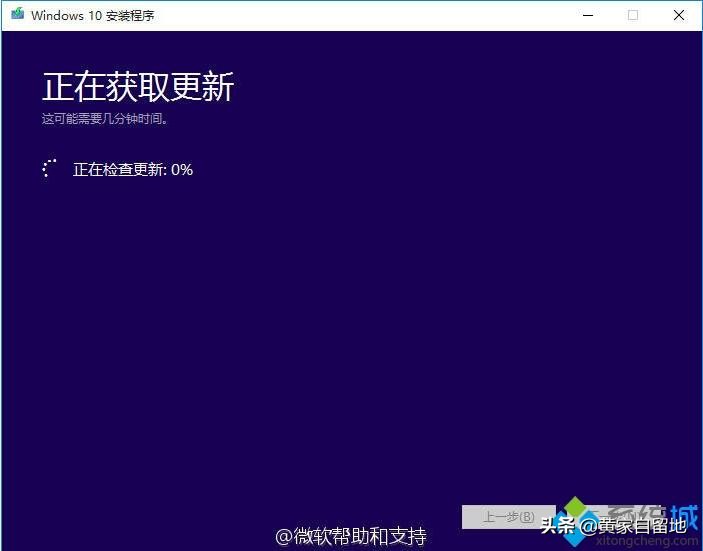Click the 这可能需要几分钟时间 subtitle text
703x551 pixels.
tap(105, 119)
